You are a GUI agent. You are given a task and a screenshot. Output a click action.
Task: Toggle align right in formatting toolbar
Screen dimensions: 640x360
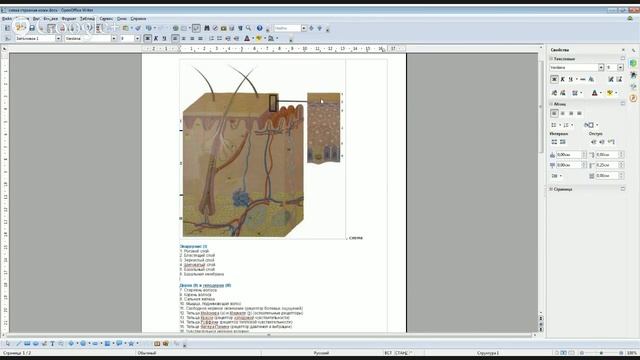point(192,38)
